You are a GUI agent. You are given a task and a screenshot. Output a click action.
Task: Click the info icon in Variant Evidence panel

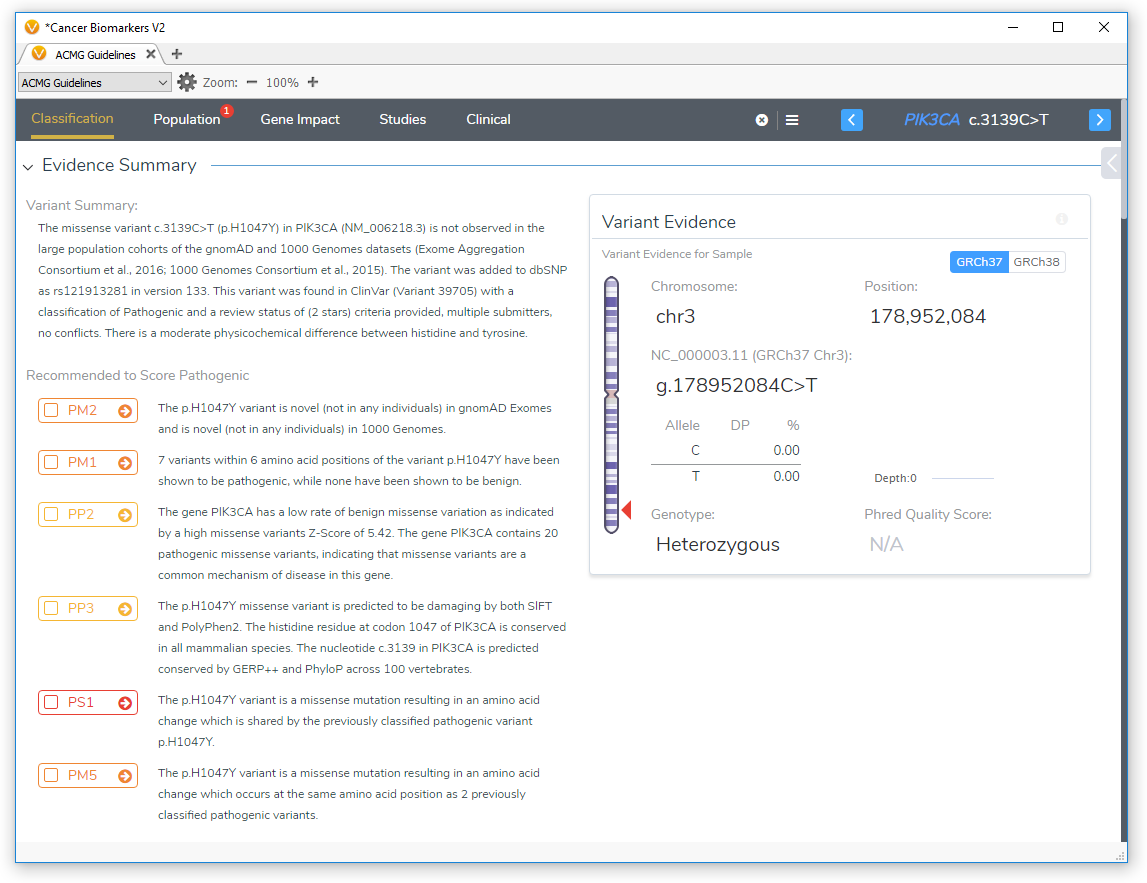tap(1063, 218)
